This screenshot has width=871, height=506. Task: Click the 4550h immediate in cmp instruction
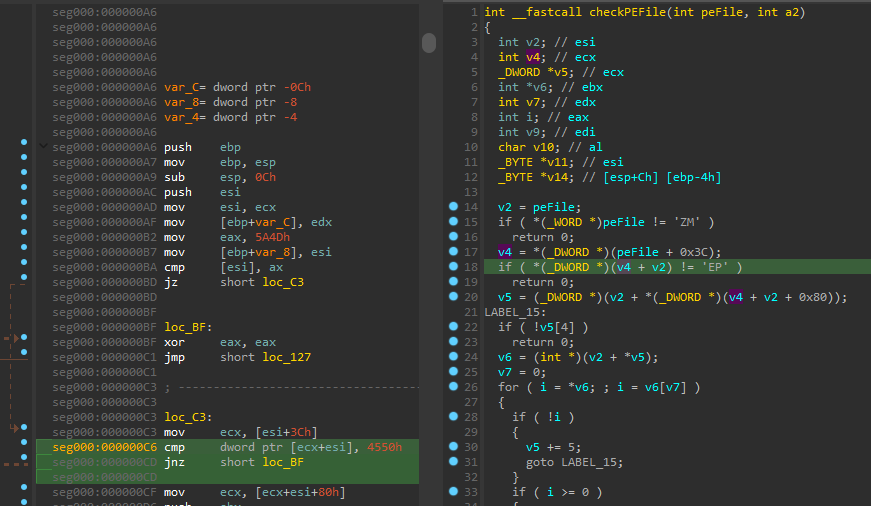click(x=384, y=447)
